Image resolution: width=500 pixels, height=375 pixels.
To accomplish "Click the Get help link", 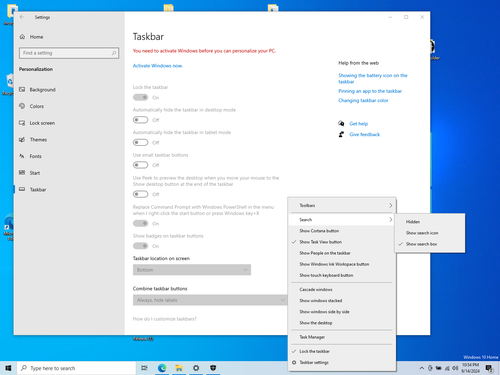I will [358, 124].
